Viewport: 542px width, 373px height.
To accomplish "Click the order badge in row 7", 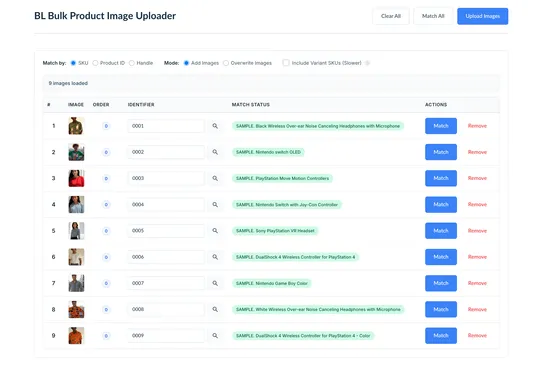I will 106,283.
